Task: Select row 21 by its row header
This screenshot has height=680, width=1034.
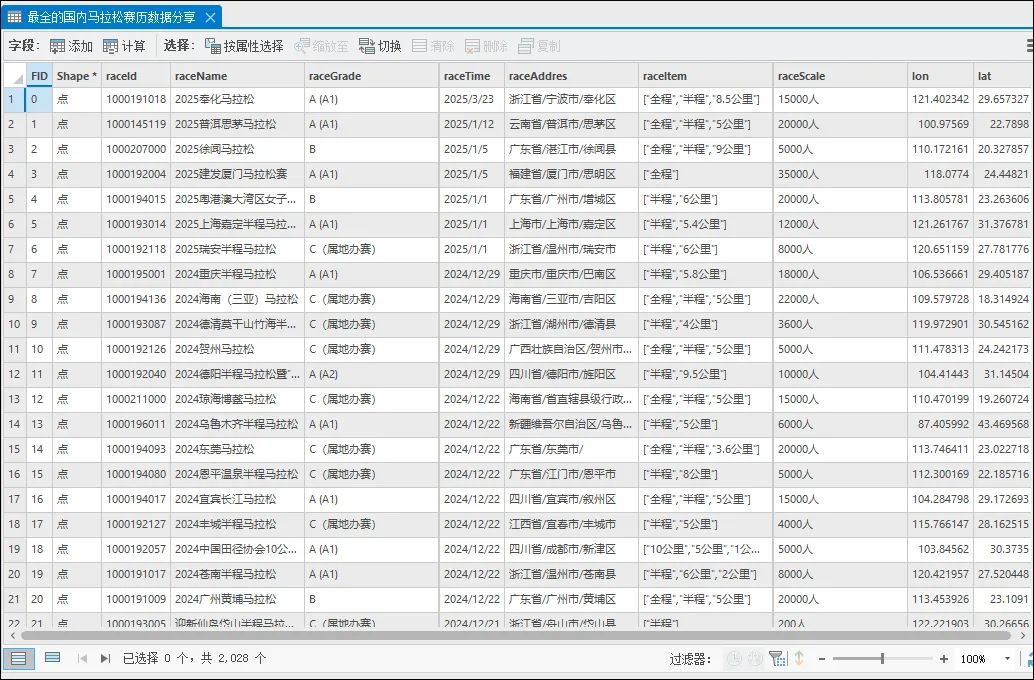Action: click(15, 600)
